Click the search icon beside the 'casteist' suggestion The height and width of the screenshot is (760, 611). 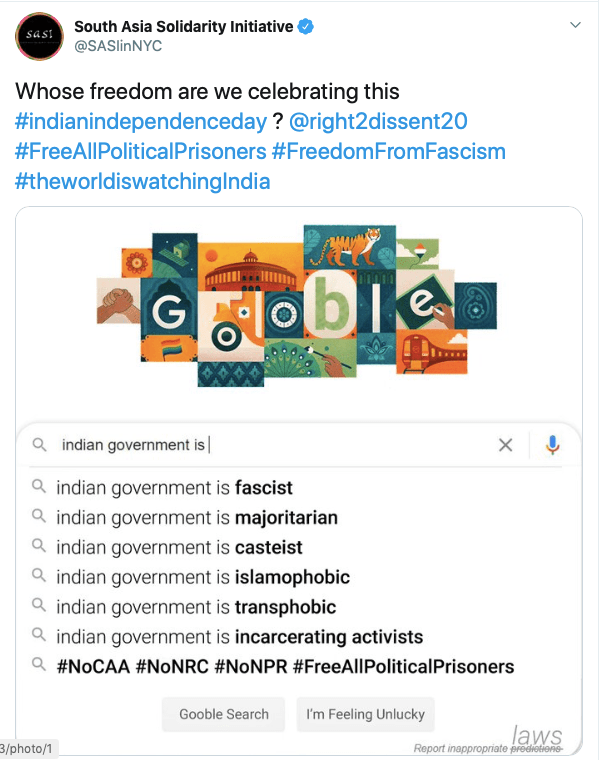(x=39, y=547)
